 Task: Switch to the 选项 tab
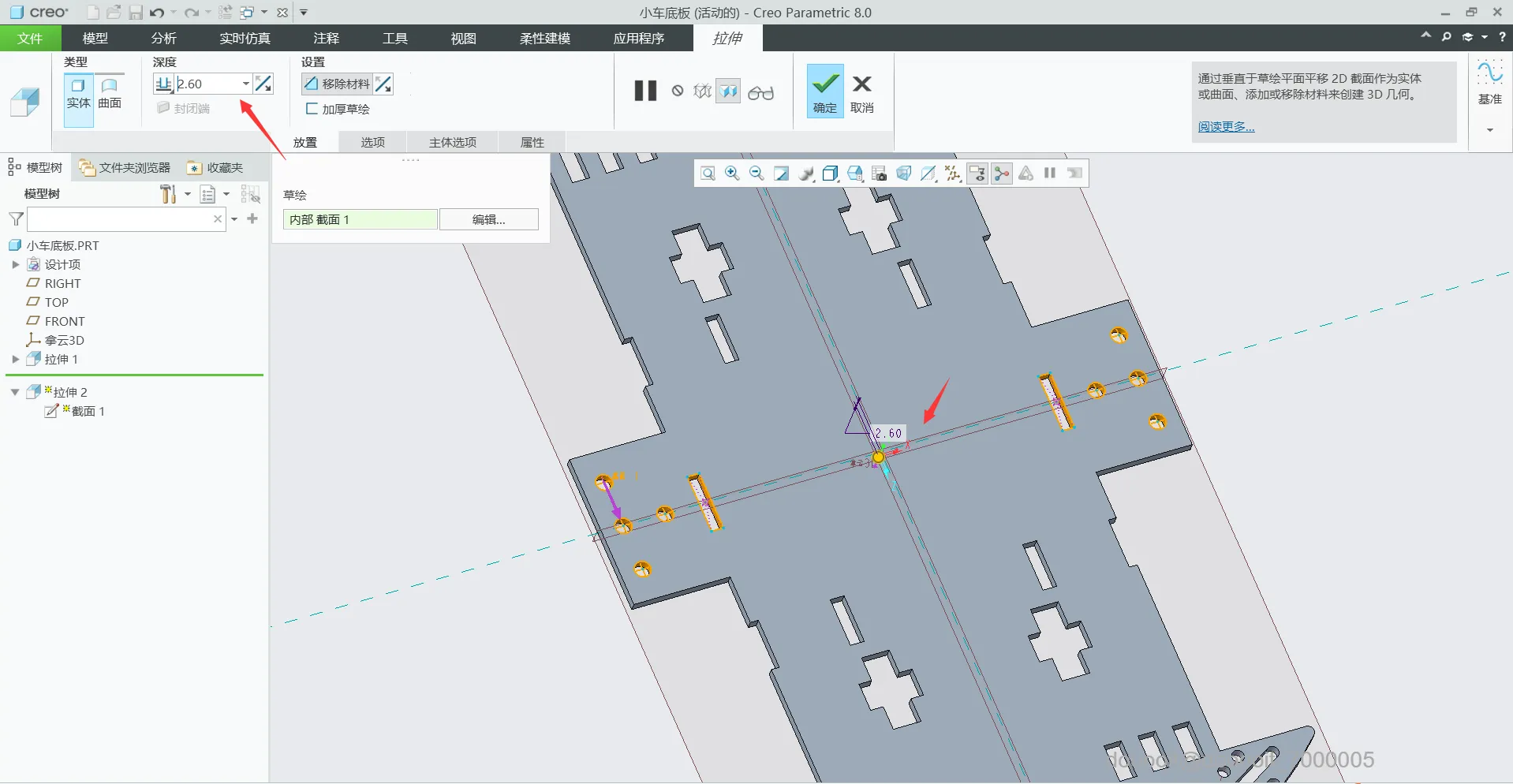click(x=373, y=142)
